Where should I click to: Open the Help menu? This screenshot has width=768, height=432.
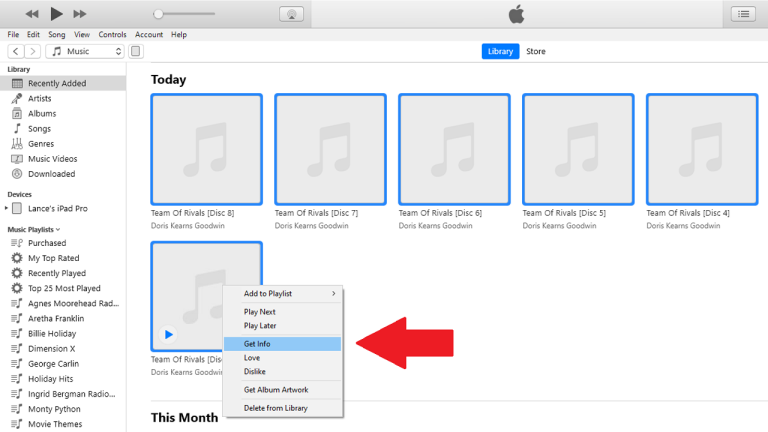(x=179, y=34)
